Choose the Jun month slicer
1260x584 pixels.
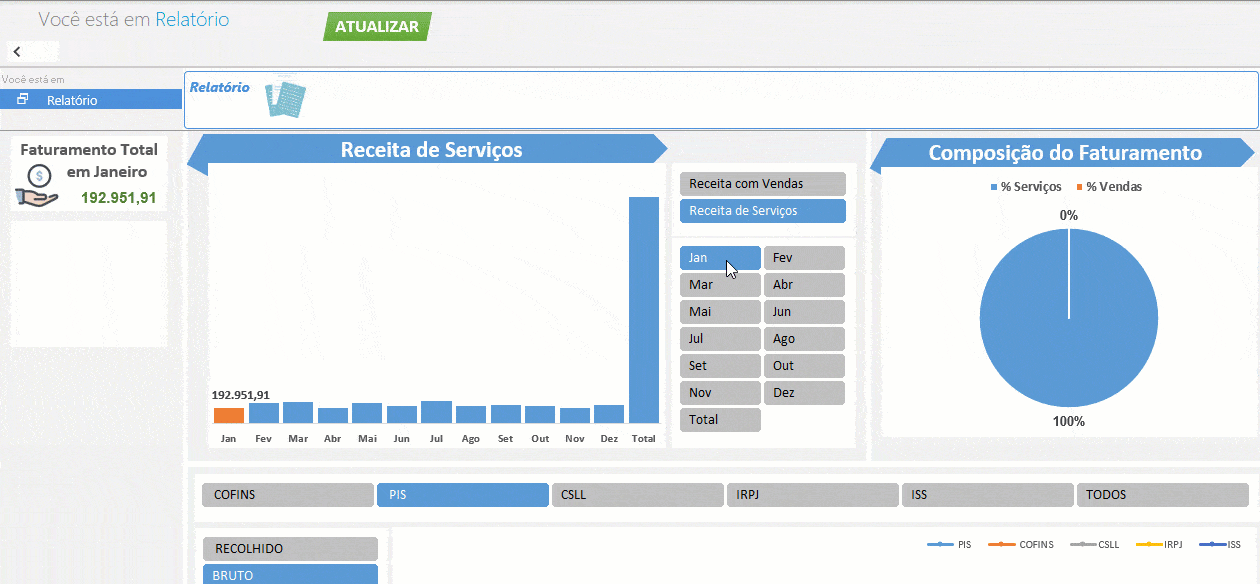click(x=804, y=312)
